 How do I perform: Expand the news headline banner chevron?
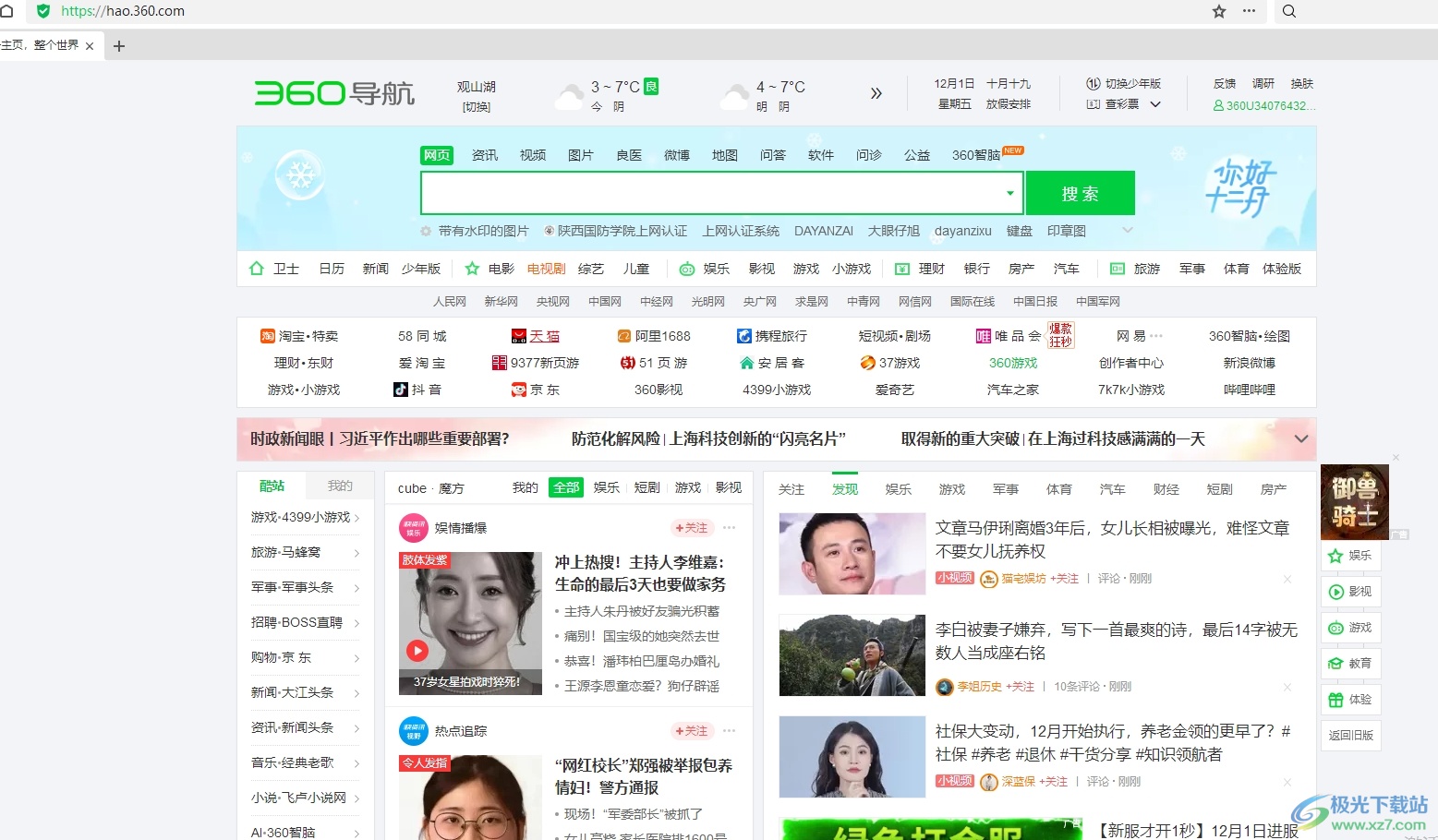[x=1301, y=438]
